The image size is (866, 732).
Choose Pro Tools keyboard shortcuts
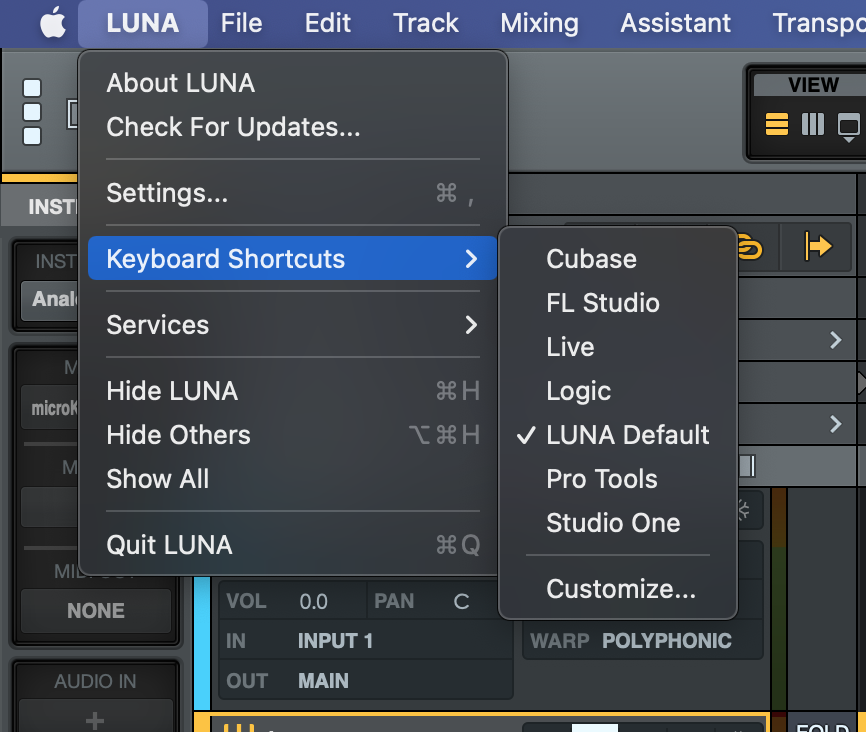[601, 479]
